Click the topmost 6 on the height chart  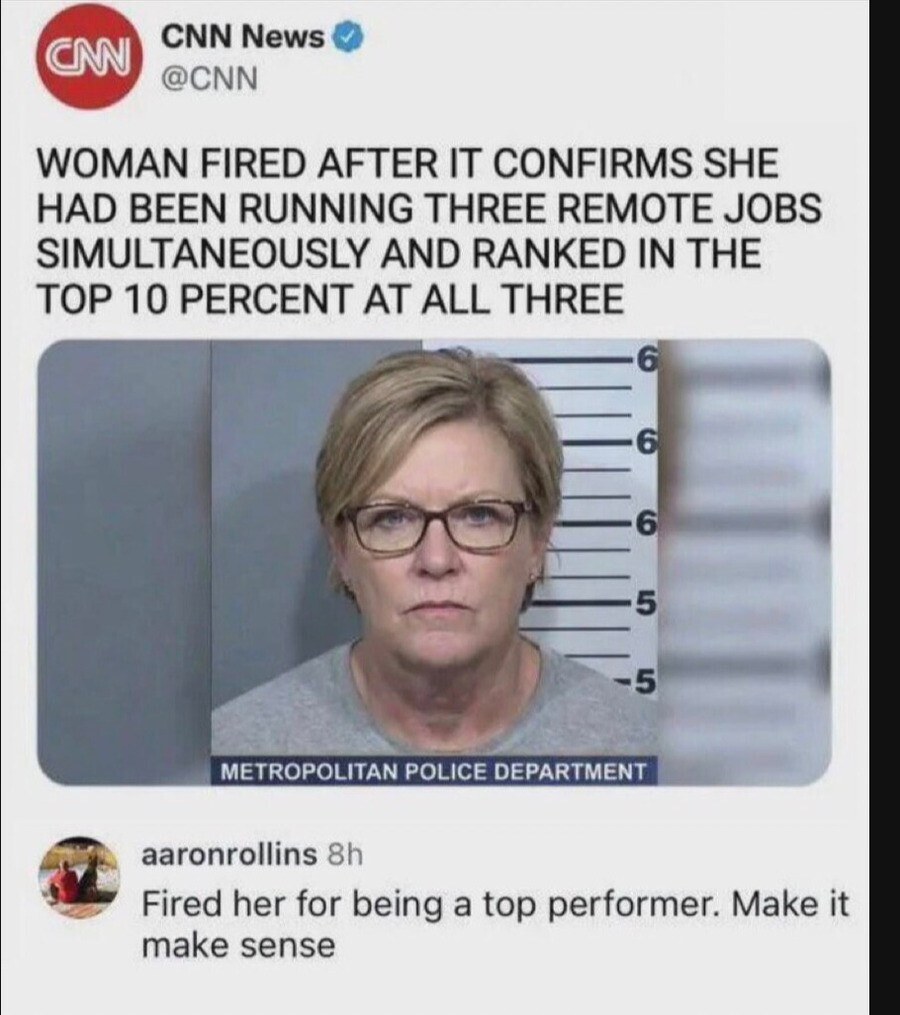pos(646,359)
